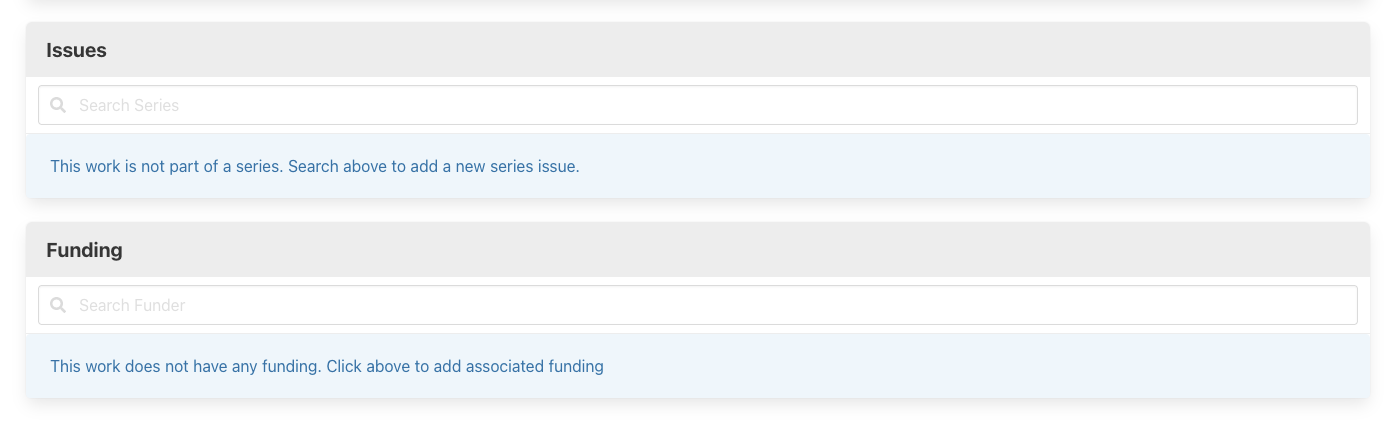
Task: Select the "Search Series" placeholder text
Action: 129,105
